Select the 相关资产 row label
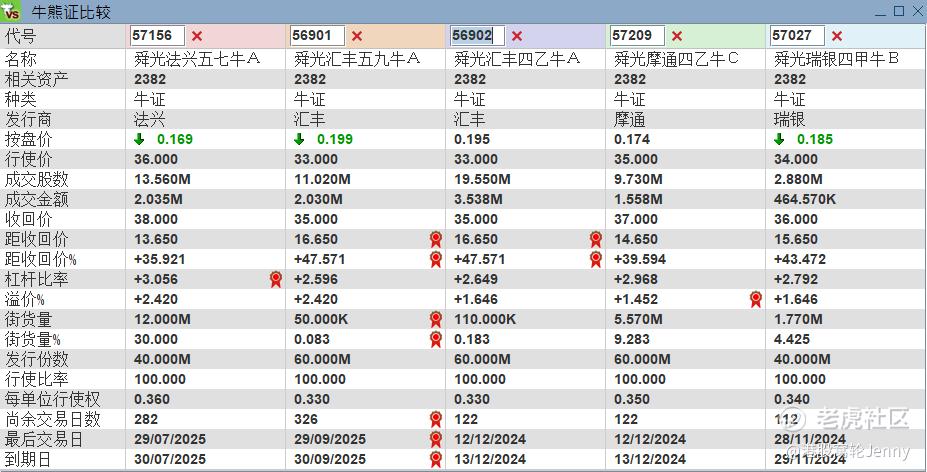 (x=37, y=79)
